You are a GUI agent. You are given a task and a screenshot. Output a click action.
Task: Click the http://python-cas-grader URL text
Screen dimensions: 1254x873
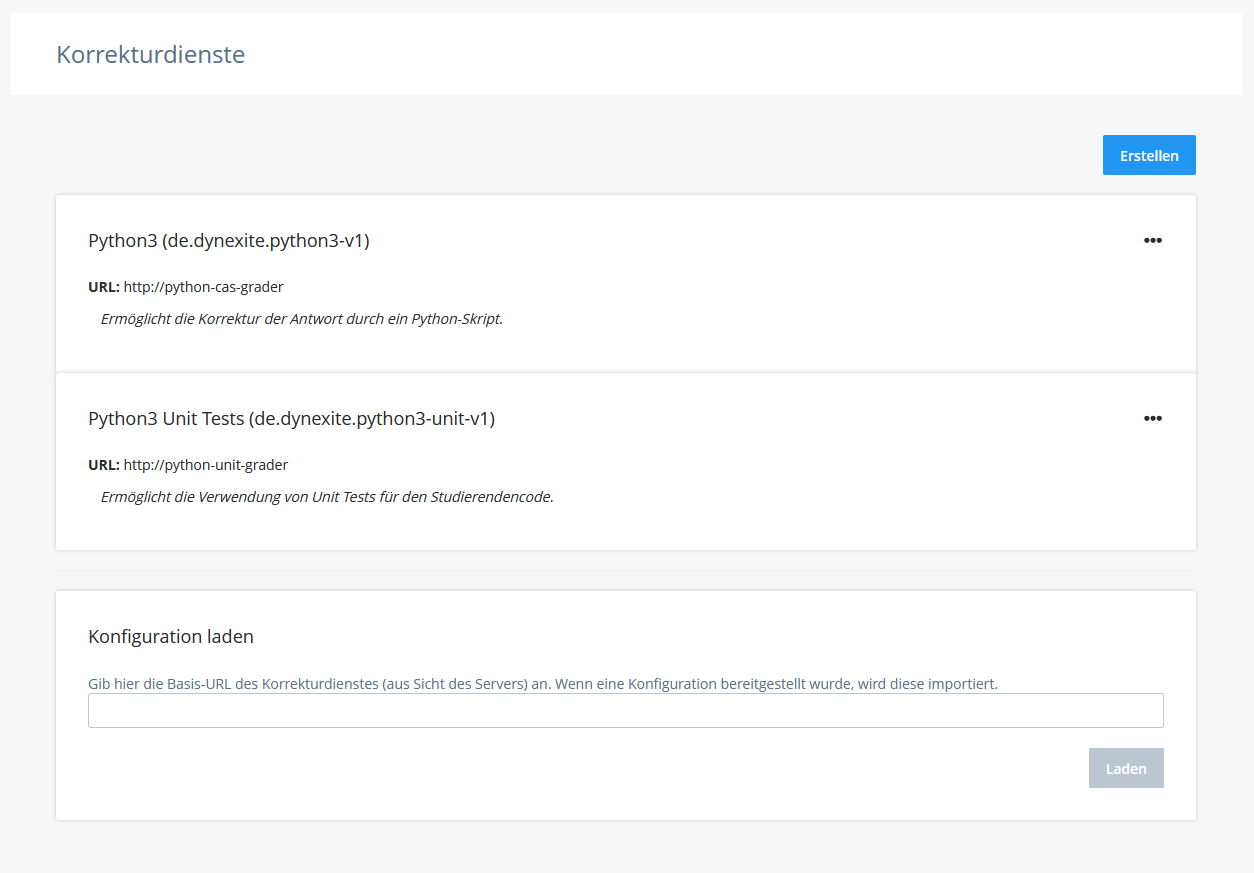click(x=204, y=287)
